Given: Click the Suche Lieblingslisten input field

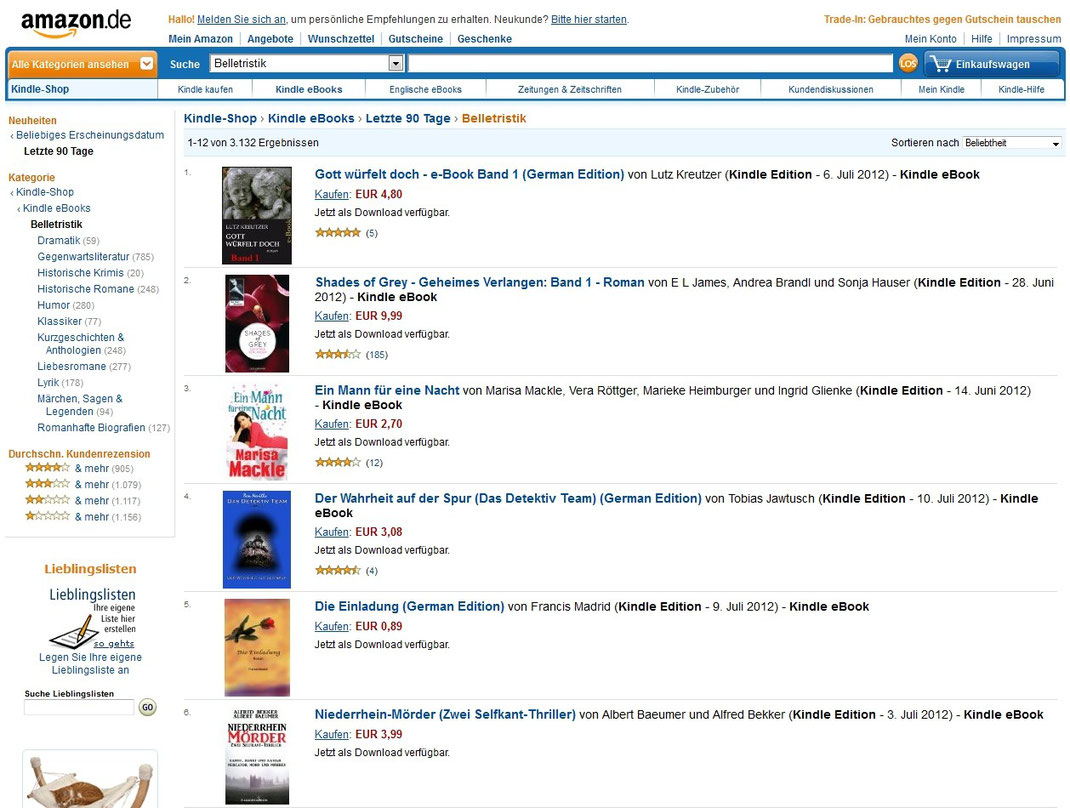Looking at the screenshot, I should [x=79, y=708].
